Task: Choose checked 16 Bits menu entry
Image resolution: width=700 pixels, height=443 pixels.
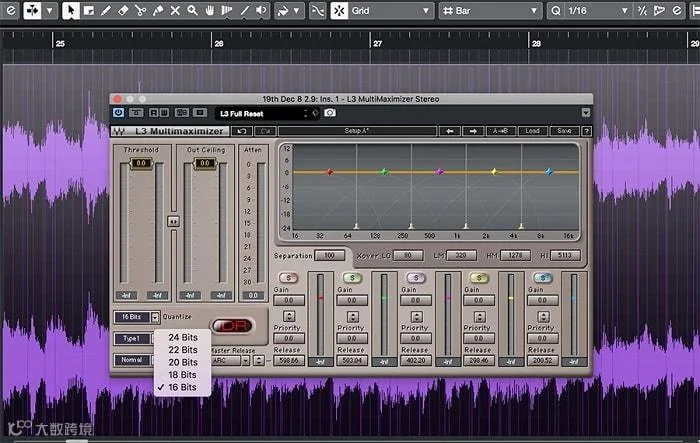Action: click(x=183, y=387)
